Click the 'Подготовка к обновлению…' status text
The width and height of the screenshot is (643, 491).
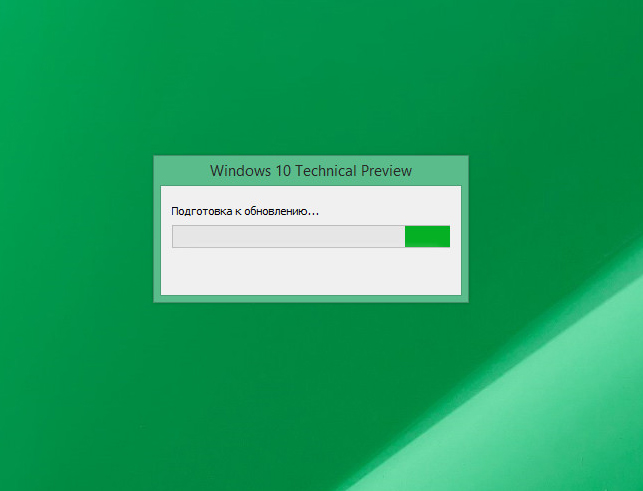(245, 211)
